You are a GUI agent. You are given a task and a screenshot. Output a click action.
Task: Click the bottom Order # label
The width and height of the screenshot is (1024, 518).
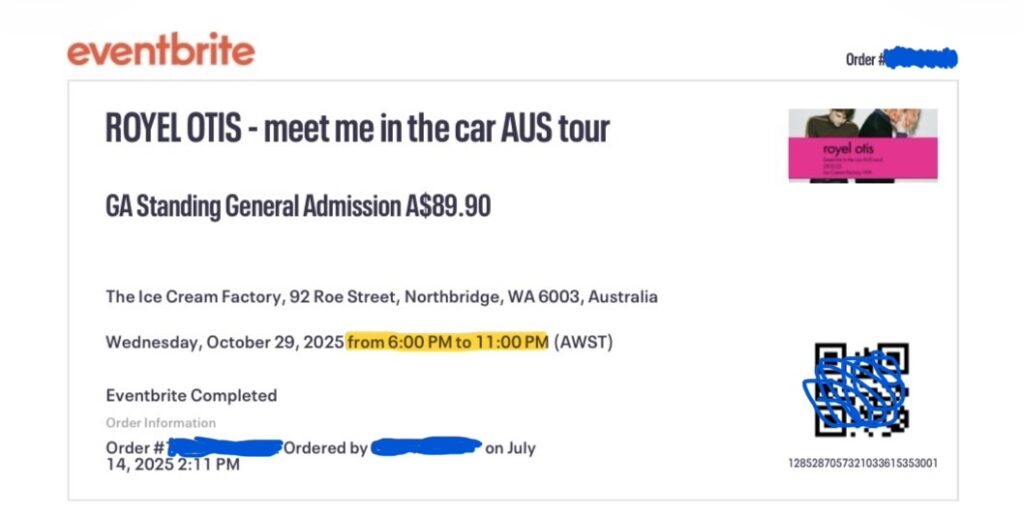point(135,448)
